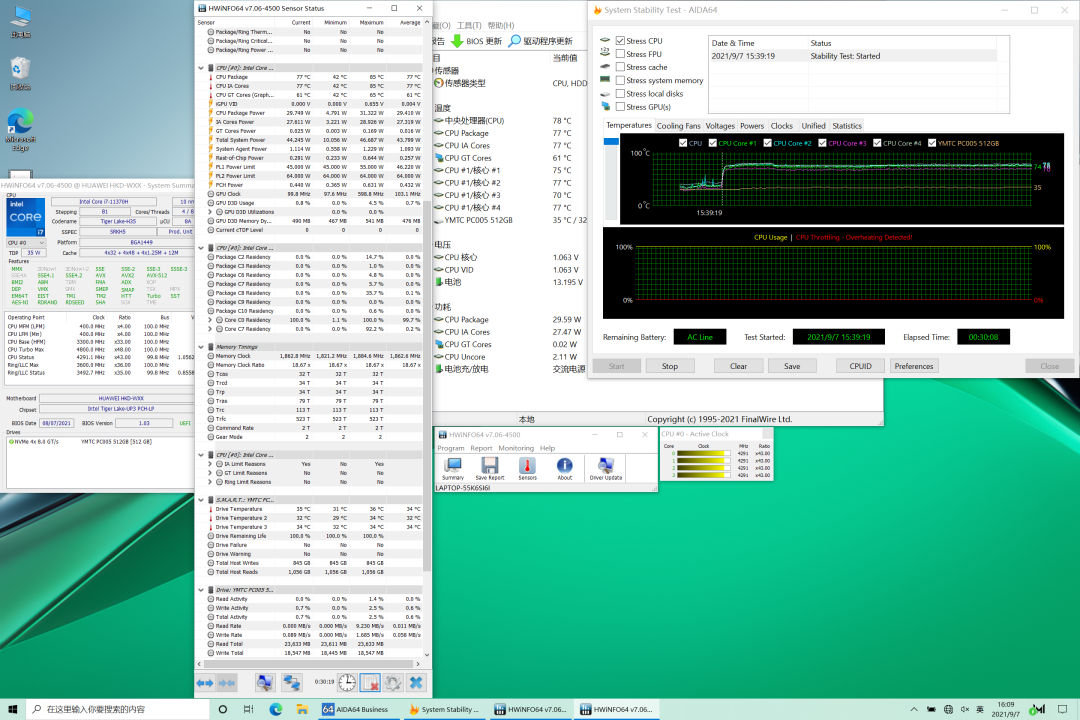The width and height of the screenshot is (1080, 720).
Task: Click the Sensors thermometer icon in HWiNFO
Action: (527, 466)
